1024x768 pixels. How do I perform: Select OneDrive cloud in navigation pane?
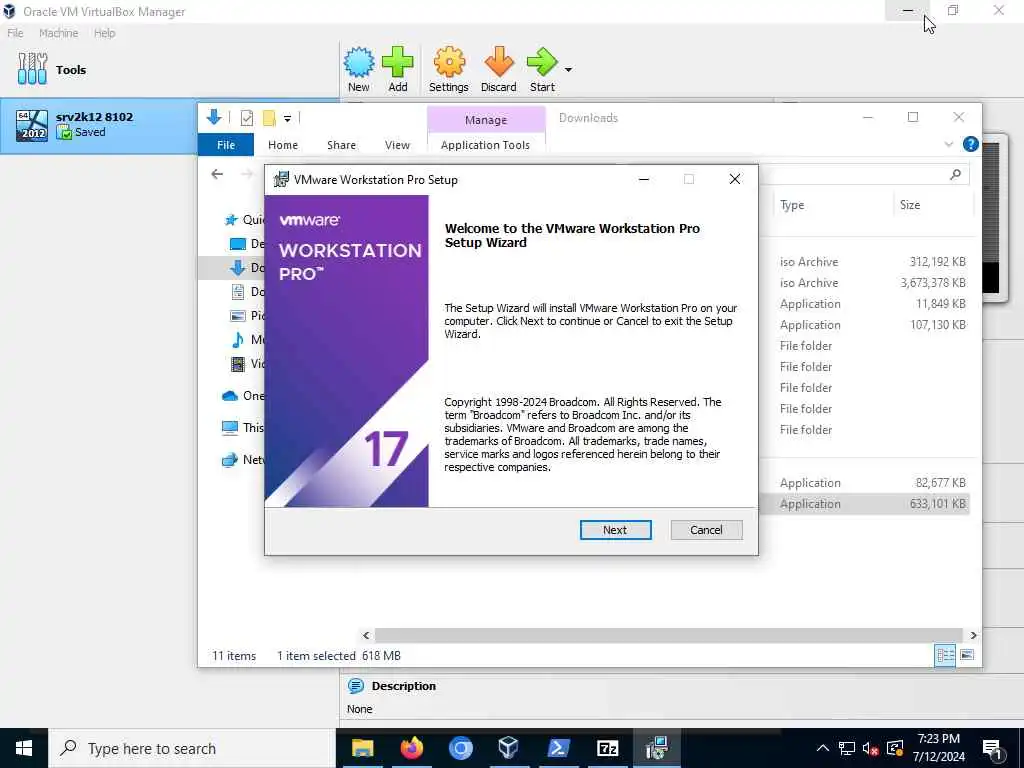(230, 396)
